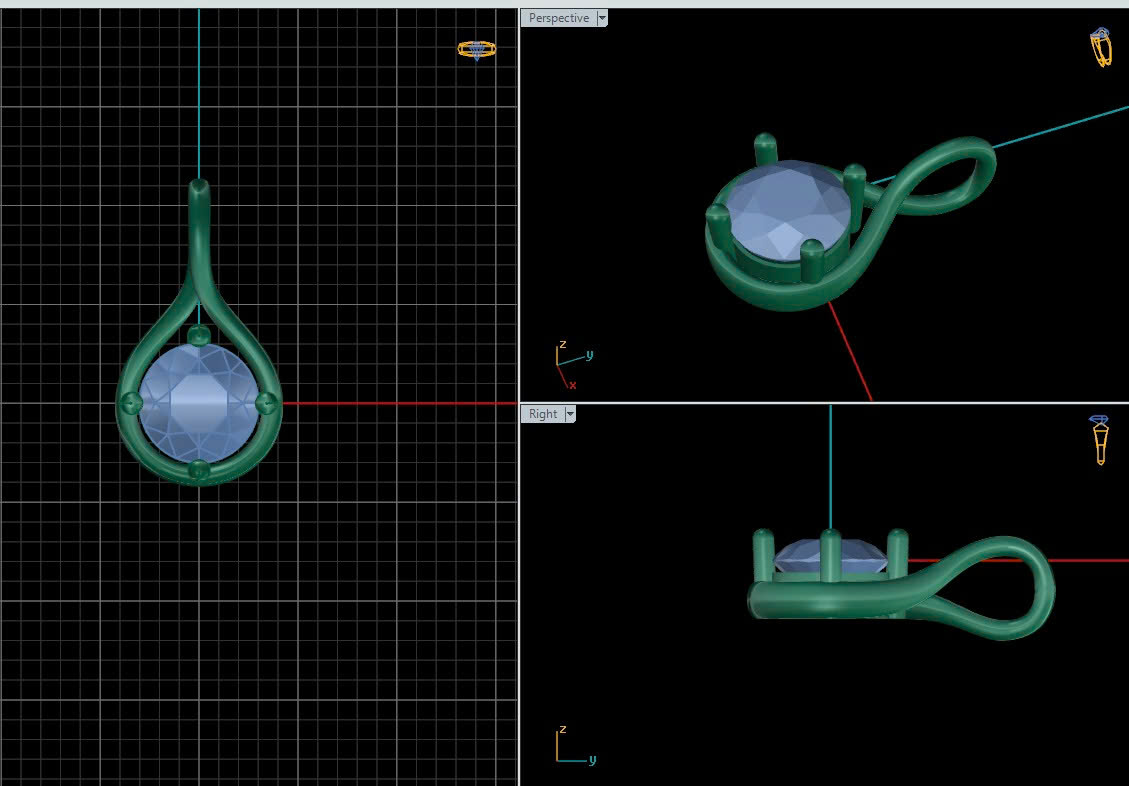Select the Right viewport title
1129x786 pixels.
click(x=543, y=414)
